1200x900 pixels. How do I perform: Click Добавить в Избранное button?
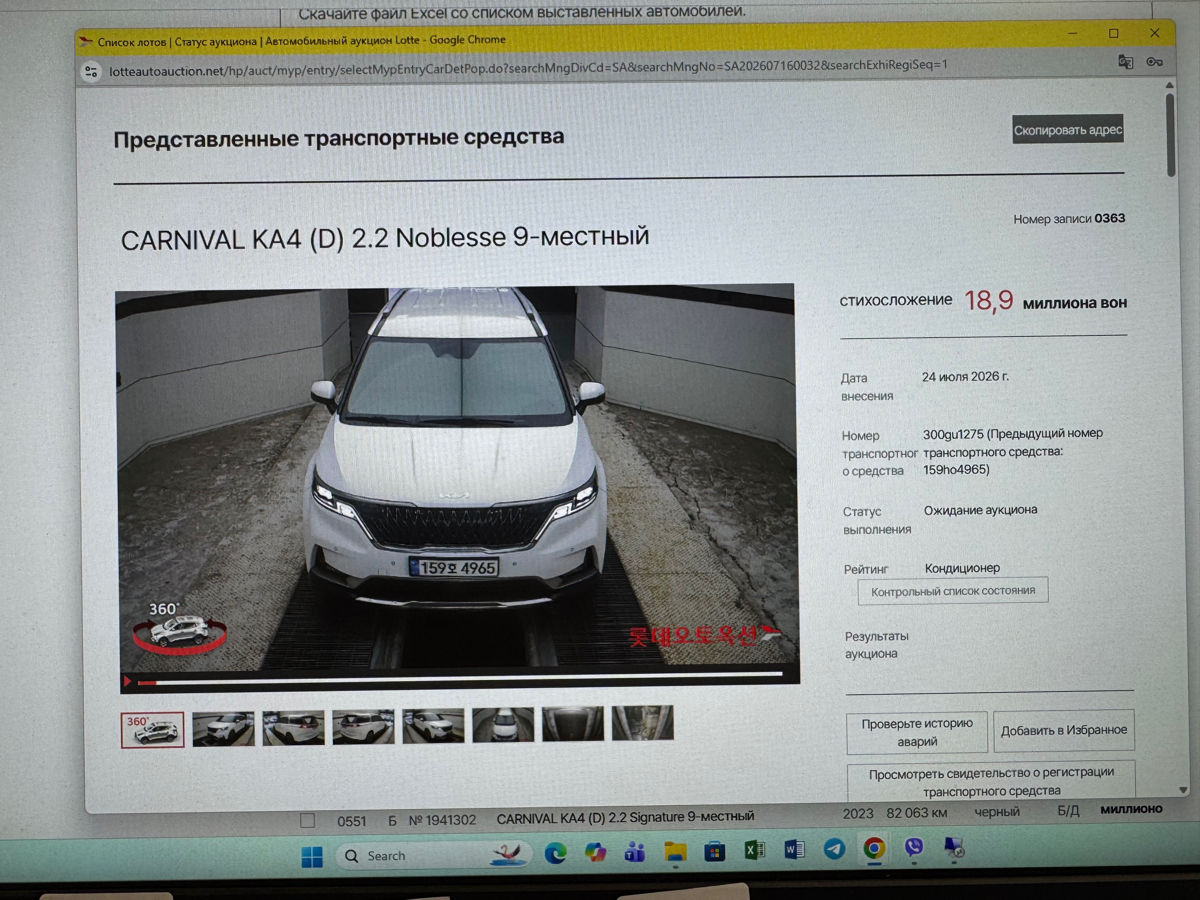pos(1064,730)
